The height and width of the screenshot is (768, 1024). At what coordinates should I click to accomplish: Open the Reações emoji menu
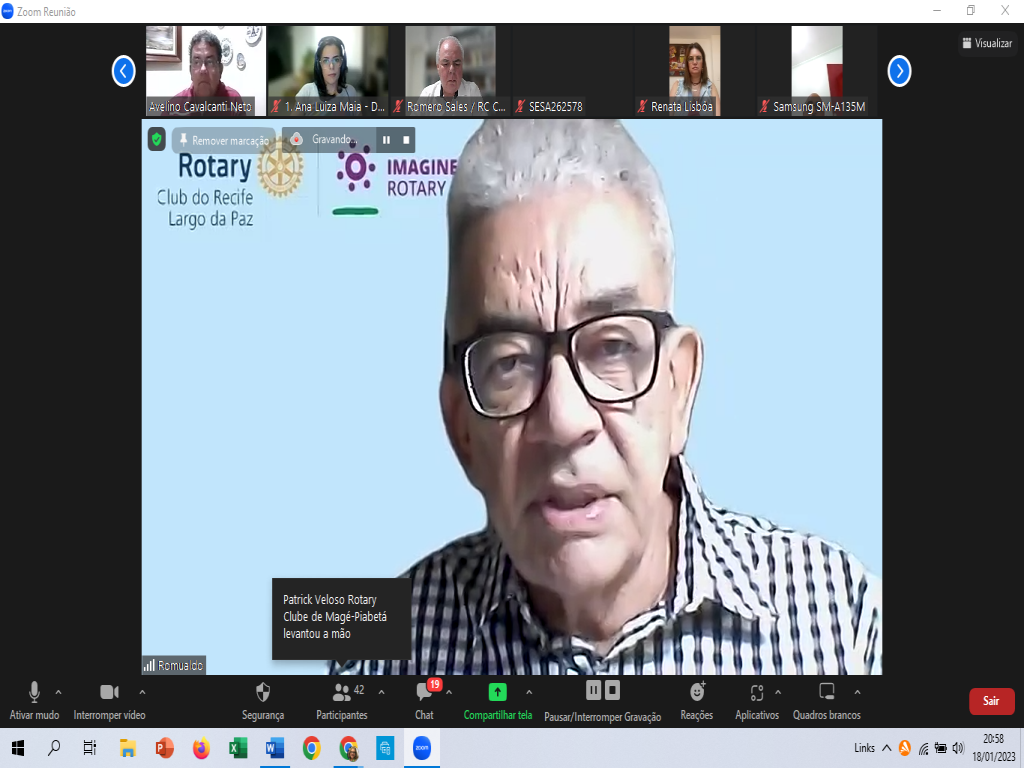697,693
